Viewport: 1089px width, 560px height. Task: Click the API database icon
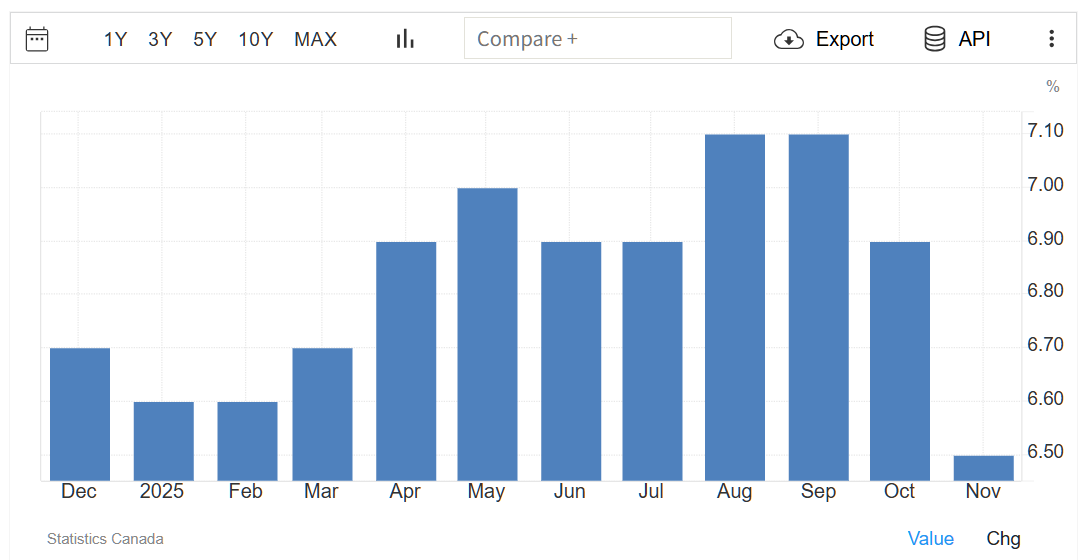pyautogui.click(x=935, y=39)
